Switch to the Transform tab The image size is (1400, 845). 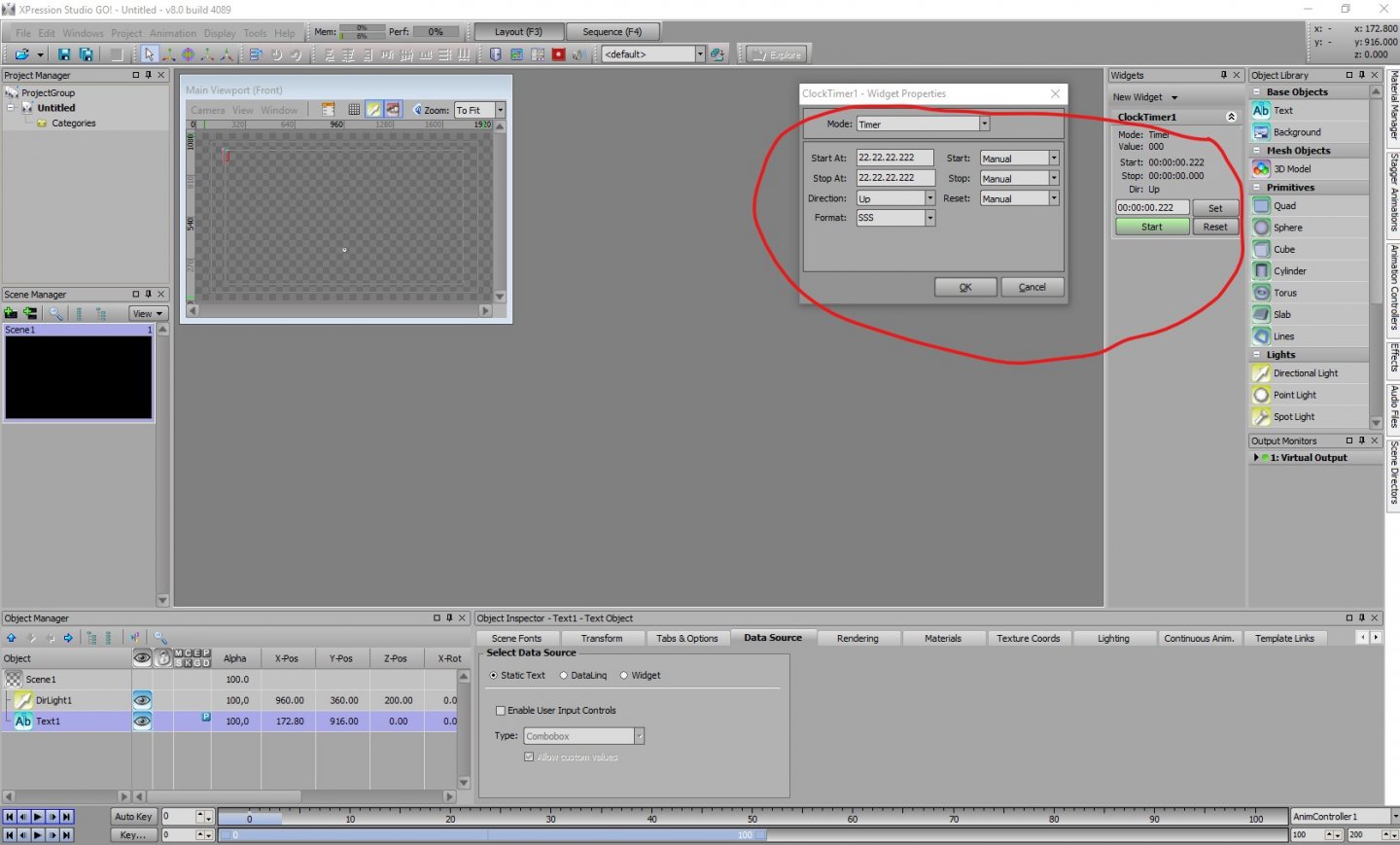point(602,638)
